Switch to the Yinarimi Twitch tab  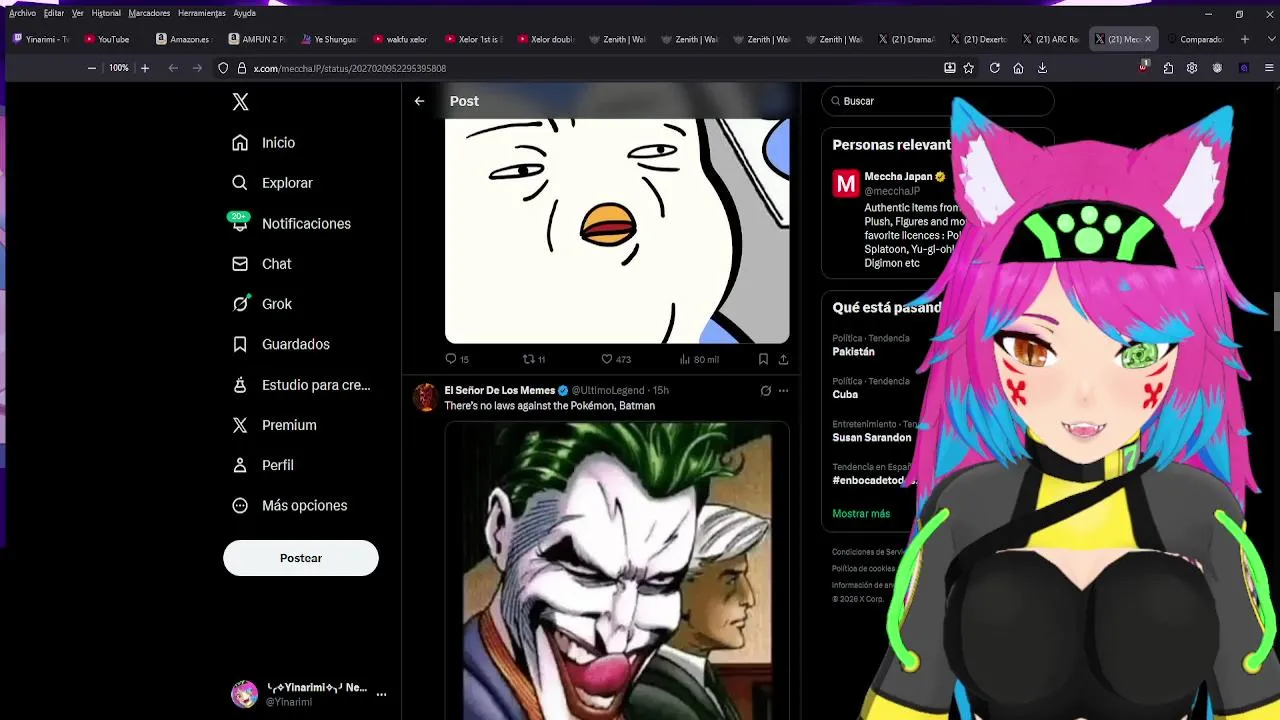pyautogui.click(x=41, y=39)
